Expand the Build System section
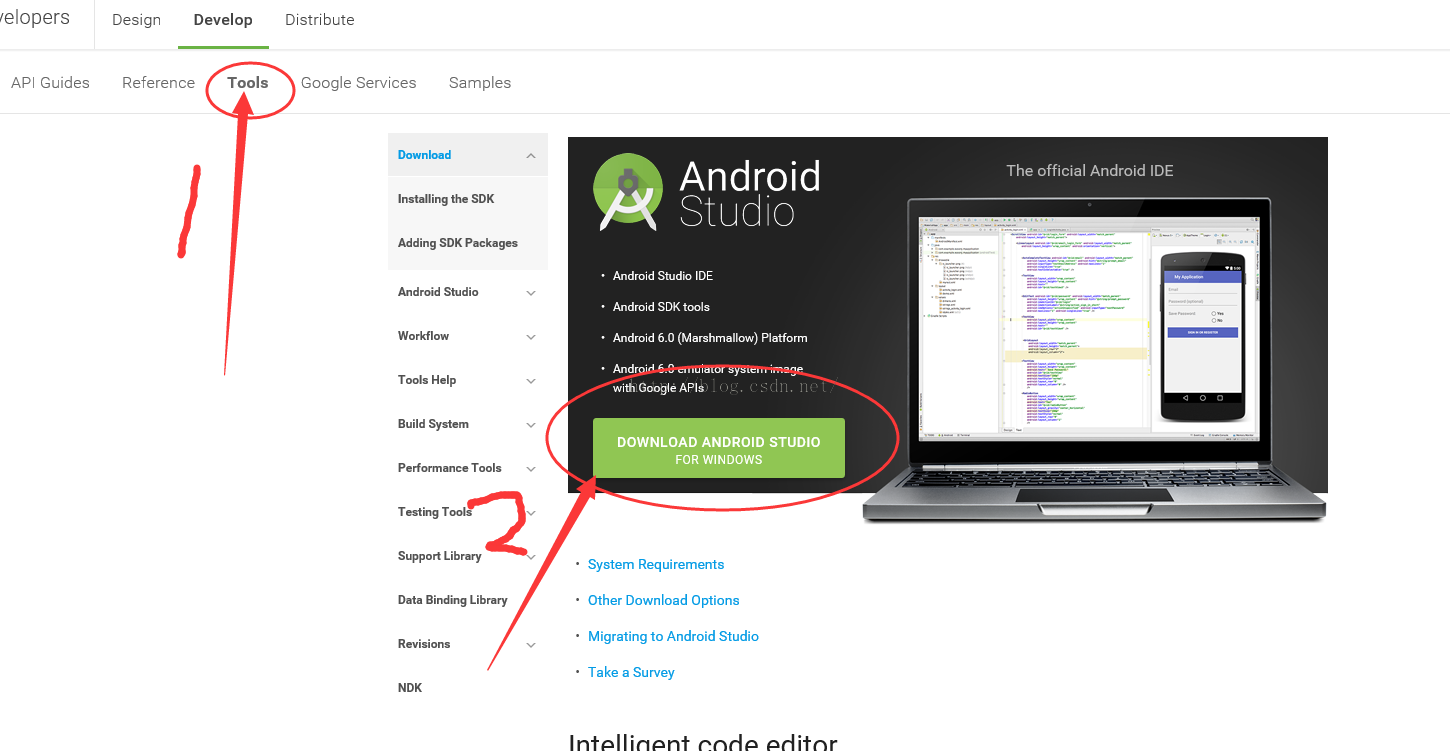This screenshot has width=1450, height=751. coord(531,425)
